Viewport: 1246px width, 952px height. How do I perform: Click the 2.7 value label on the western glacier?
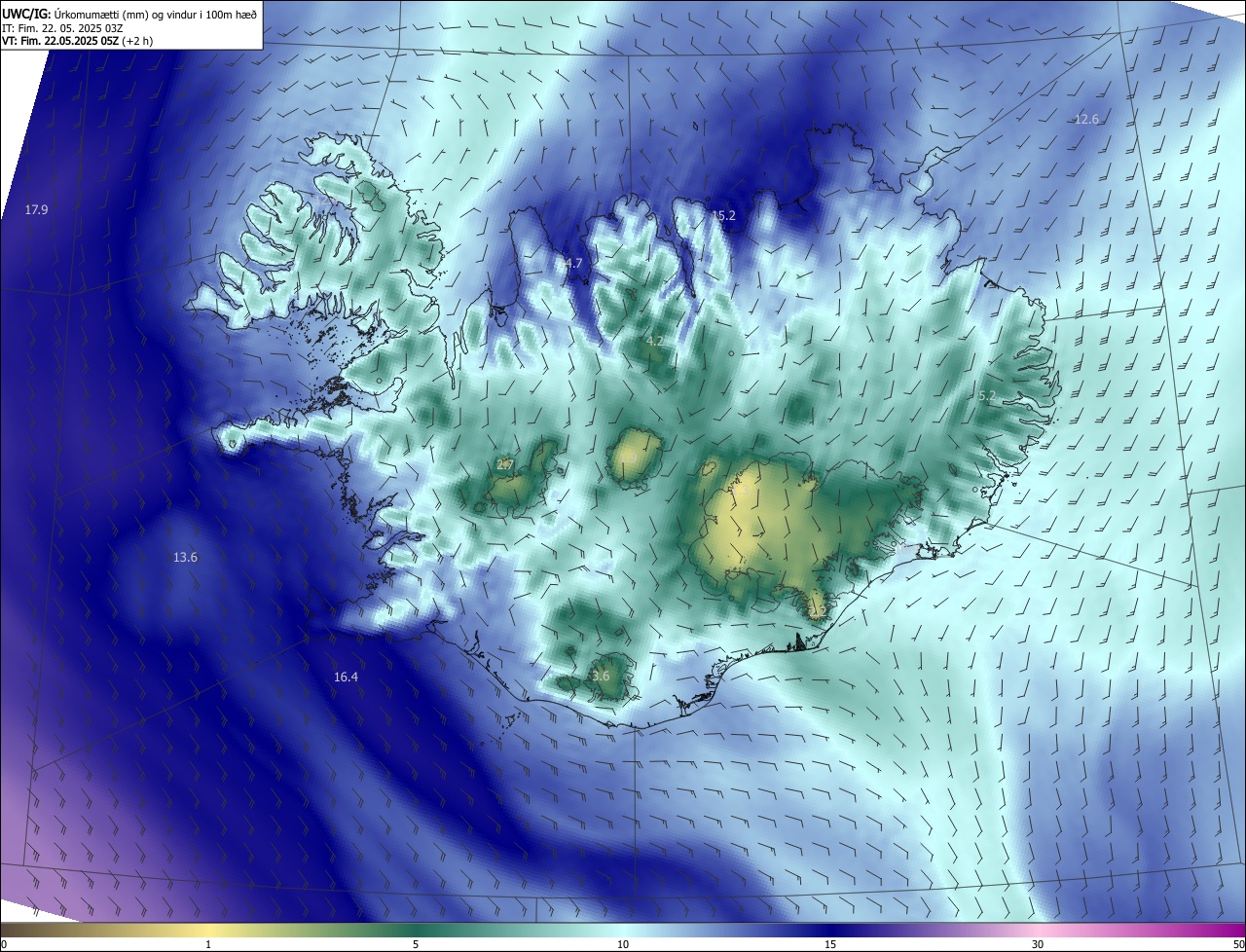pyautogui.click(x=505, y=464)
